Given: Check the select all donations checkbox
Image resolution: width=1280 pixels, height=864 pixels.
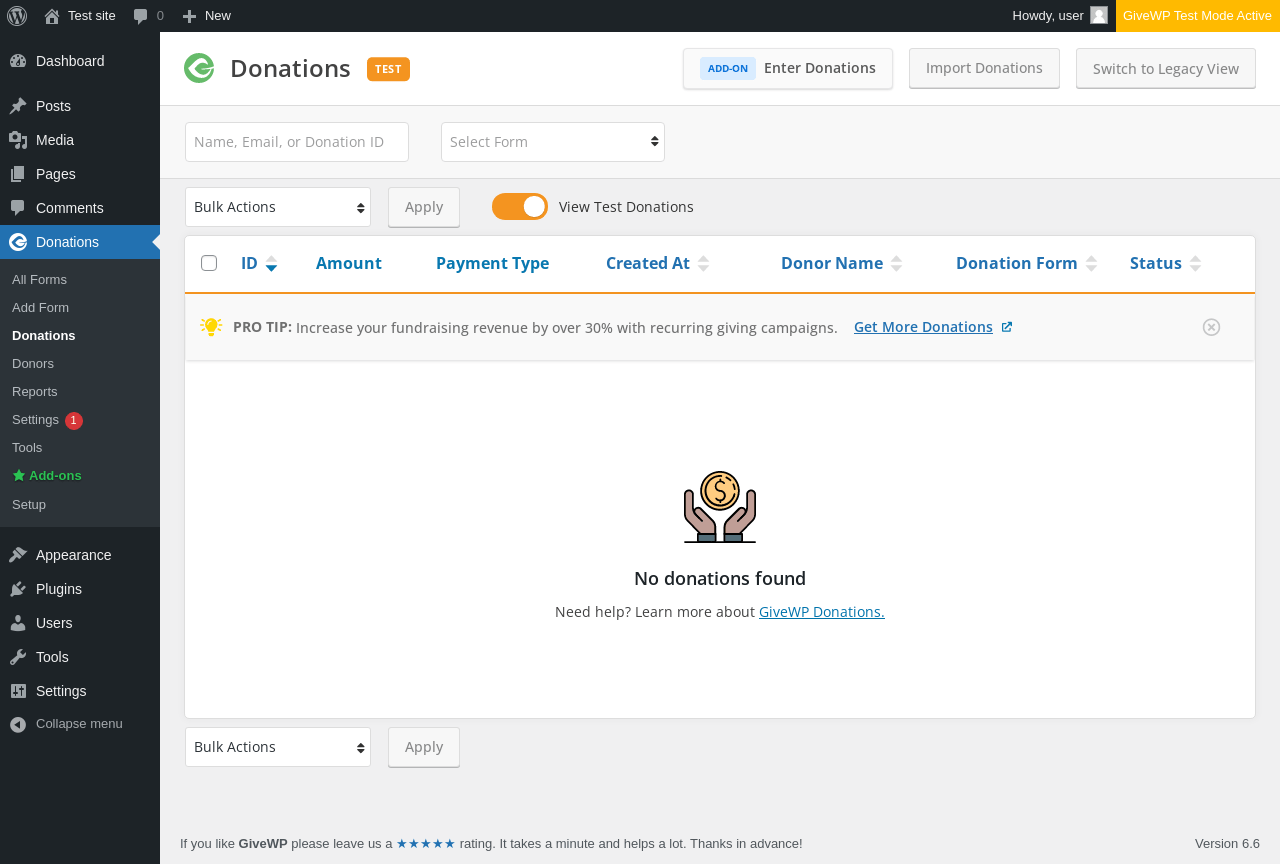Looking at the screenshot, I should [x=209, y=263].
